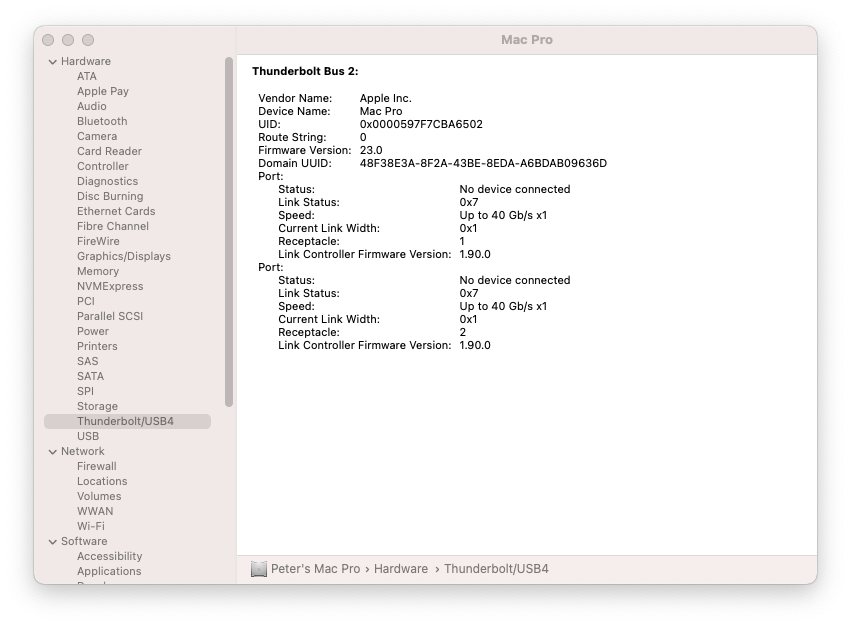Select Storage in the Hardware list
851x626 pixels.
coord(97,407)
